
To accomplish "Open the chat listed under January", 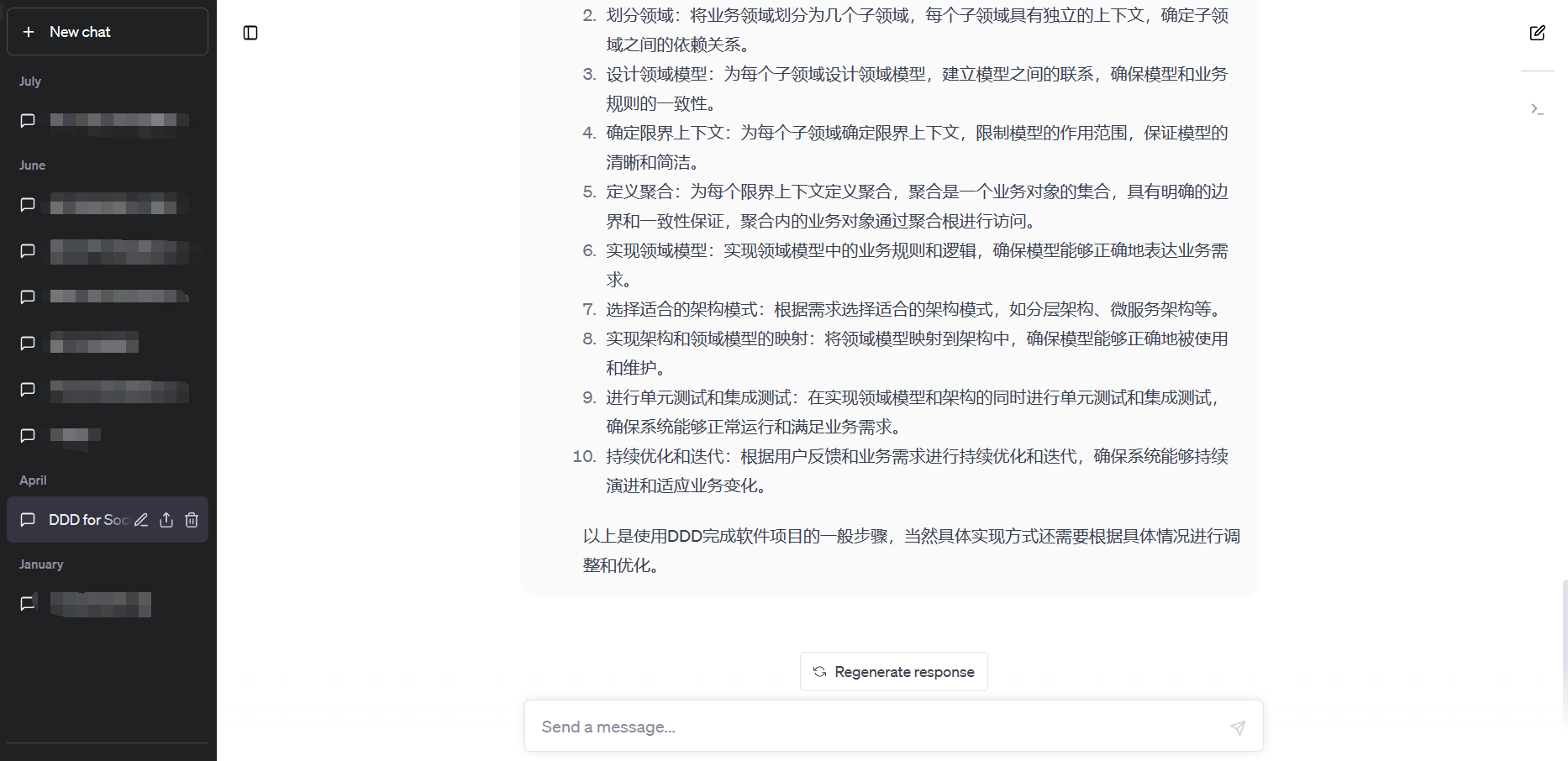I will 101,603.
